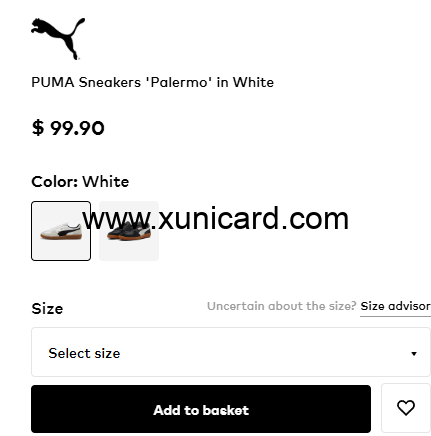Click the small arrow in the size selector
The width and height of the screenshot is (431, 436).
tap(414, 354)
